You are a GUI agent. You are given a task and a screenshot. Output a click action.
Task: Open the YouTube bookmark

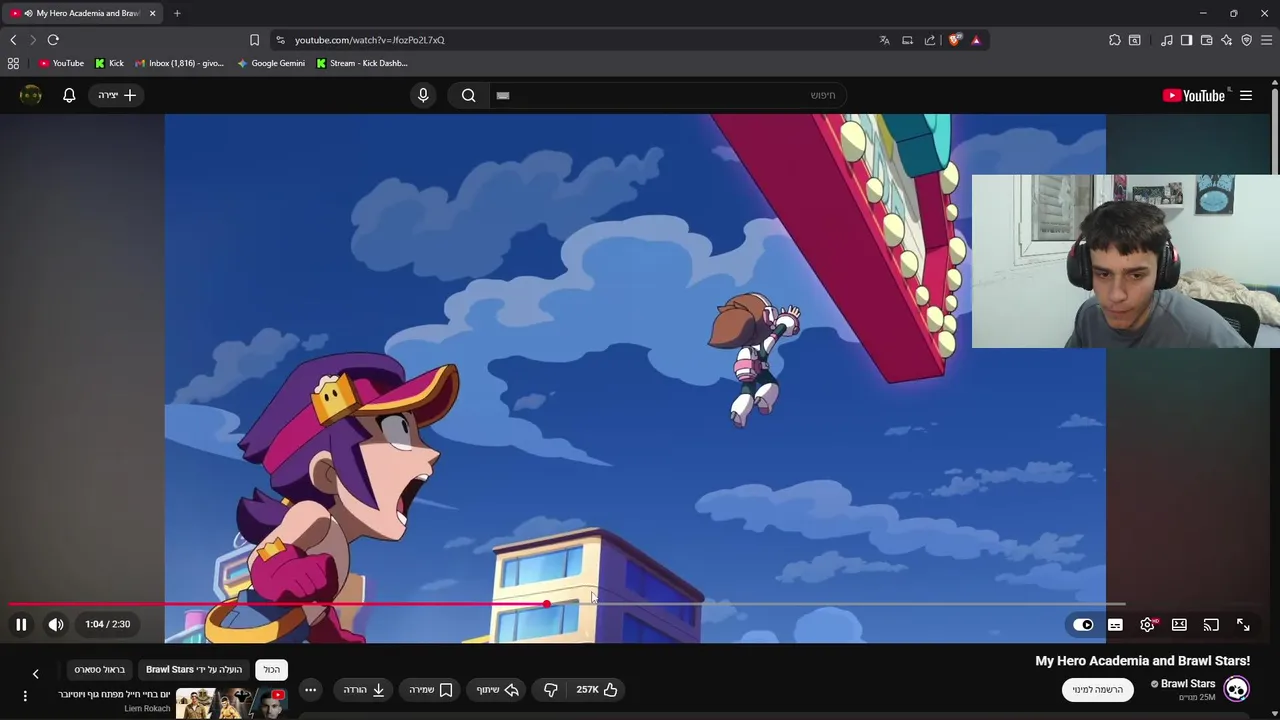pyautogui.click(x=61, y=63)
